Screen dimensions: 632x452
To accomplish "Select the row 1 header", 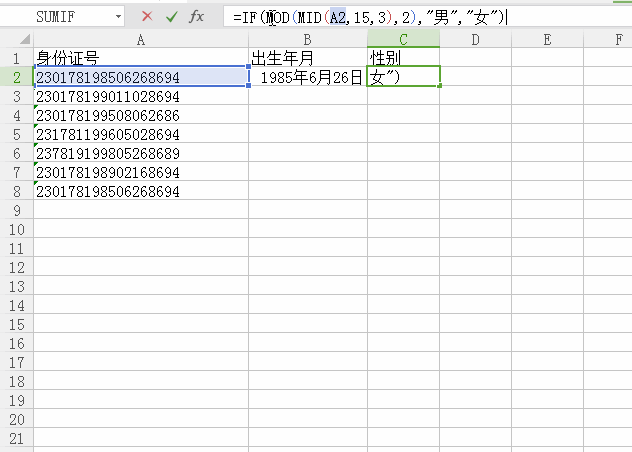I will [x=17, y=58].
